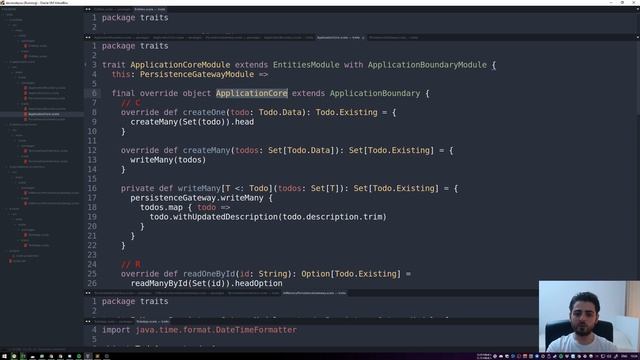The height and width of the screenshot is (360, 640).
Task: Select the active tab above the DateTimeFormatter code
Action: point(152,322)
